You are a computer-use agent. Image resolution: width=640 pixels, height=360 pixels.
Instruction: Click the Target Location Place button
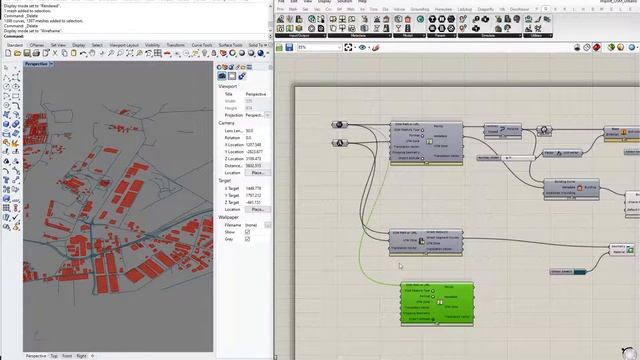point(258,209)
